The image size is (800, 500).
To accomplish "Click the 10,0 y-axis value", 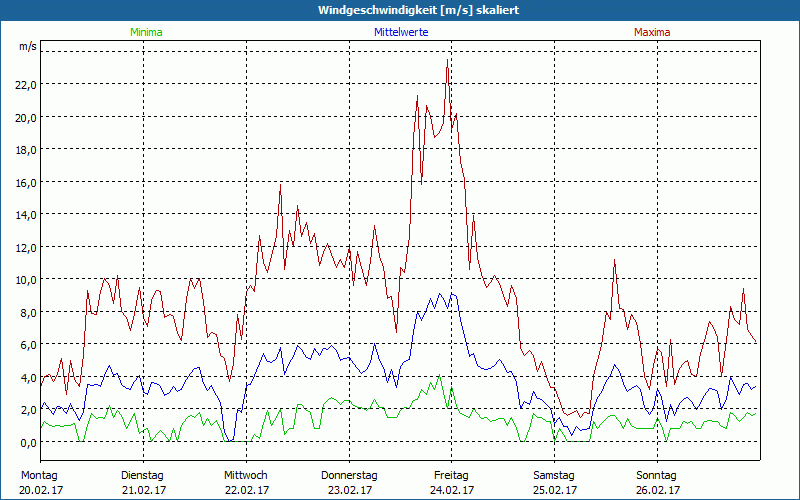I will coord(26,280).
